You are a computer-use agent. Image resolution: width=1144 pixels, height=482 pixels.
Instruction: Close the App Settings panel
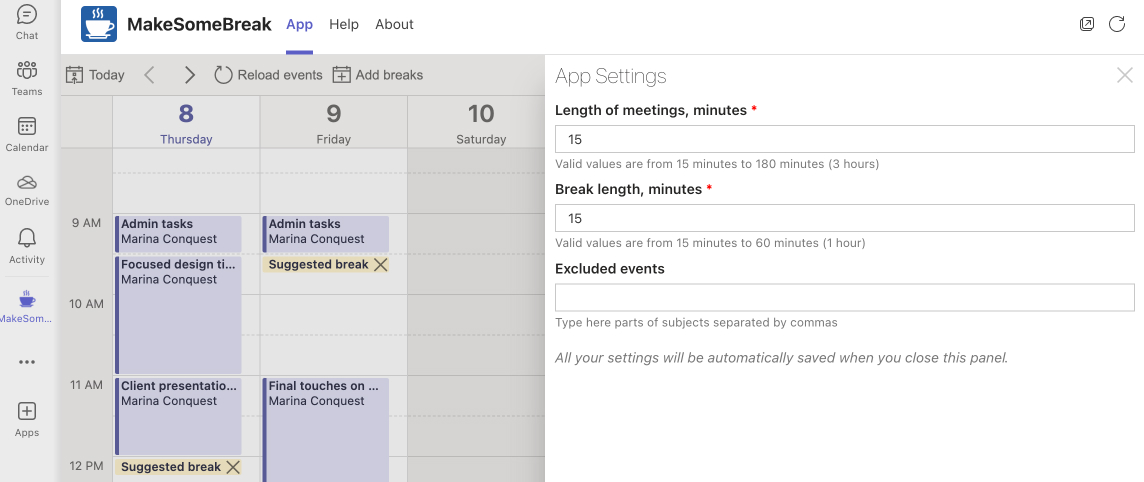(1124, 75)
